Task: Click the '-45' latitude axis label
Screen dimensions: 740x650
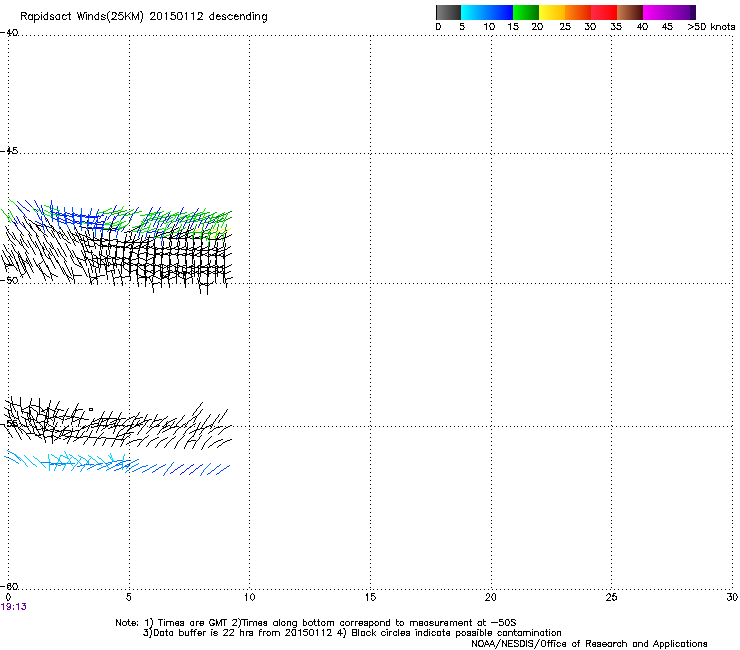Action: coord(9,151)
